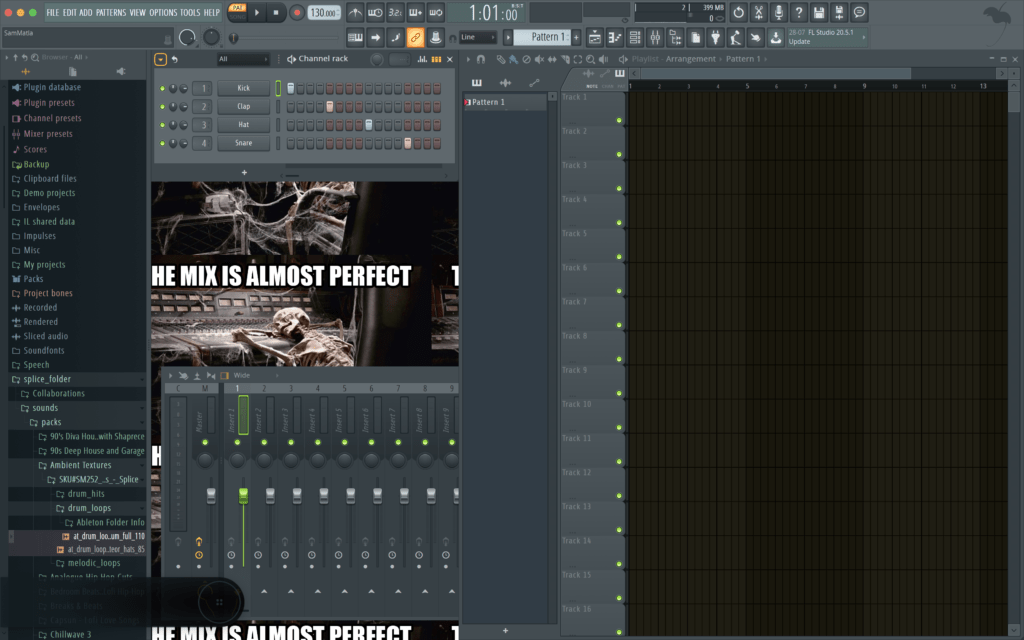
Task: Open the PATTERNS menu
Action: 111,12
